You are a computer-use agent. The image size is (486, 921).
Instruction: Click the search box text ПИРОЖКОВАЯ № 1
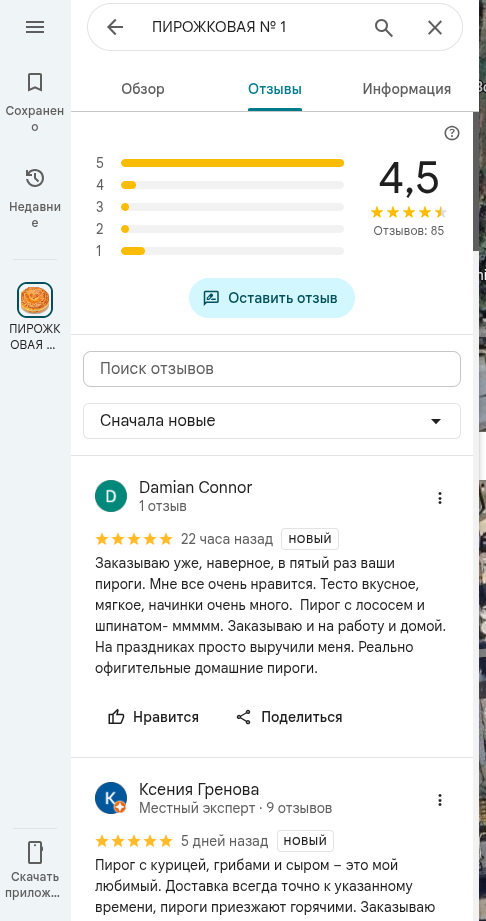click(219, 27)
